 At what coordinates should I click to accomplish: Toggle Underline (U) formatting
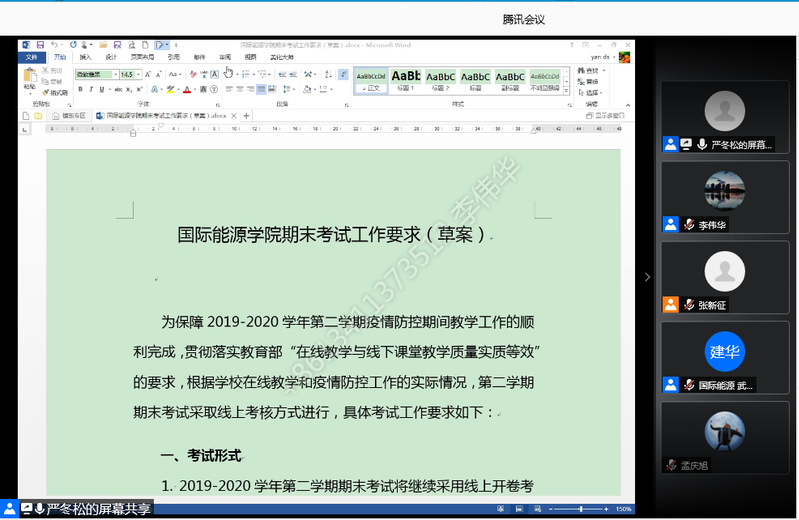[x=101, y=89]
